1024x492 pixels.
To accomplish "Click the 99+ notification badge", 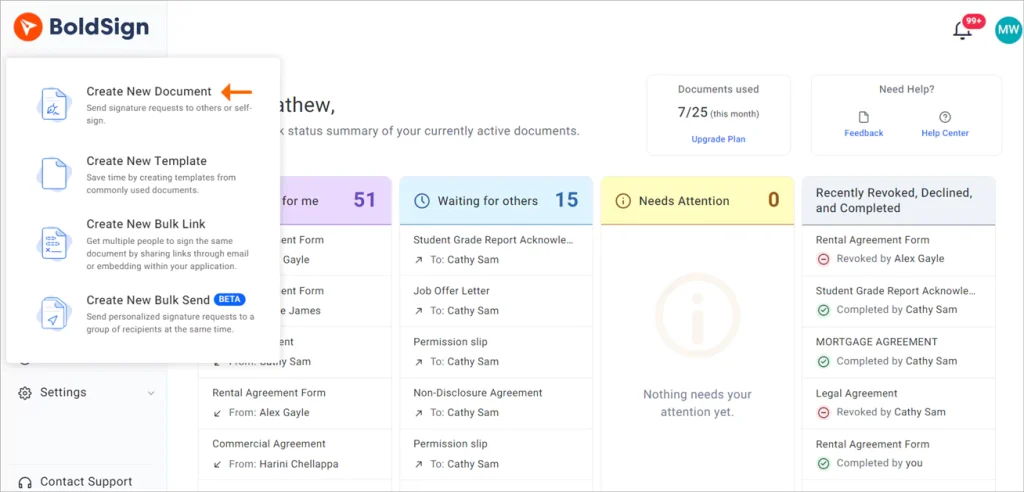I will [974, 22].
